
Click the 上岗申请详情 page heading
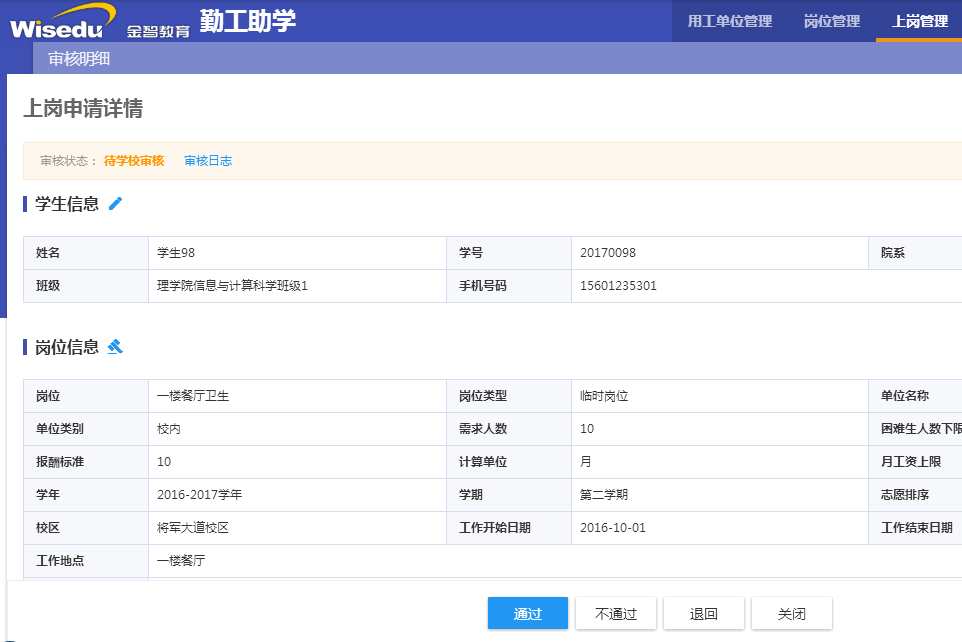83,109
